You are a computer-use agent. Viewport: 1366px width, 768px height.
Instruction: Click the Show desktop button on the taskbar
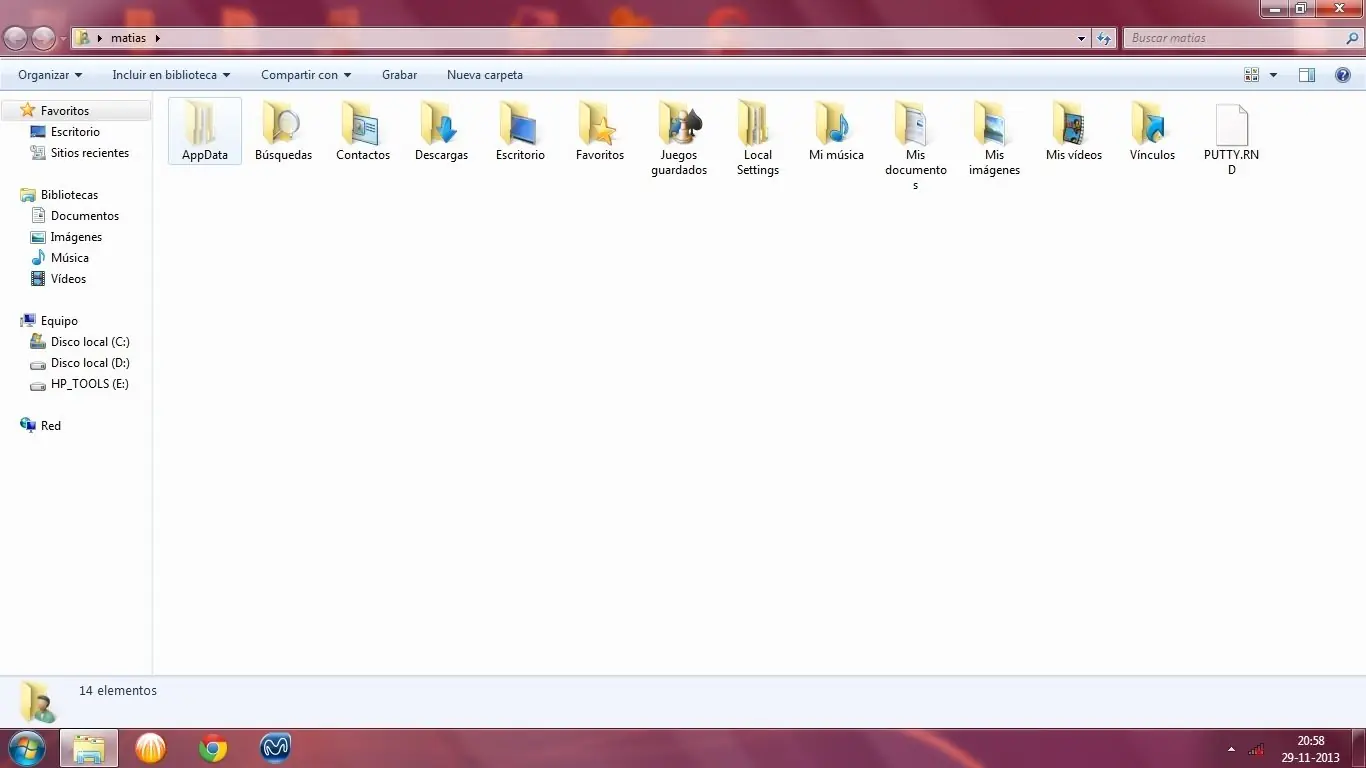pyautogui.click(x=1358, y=748)
